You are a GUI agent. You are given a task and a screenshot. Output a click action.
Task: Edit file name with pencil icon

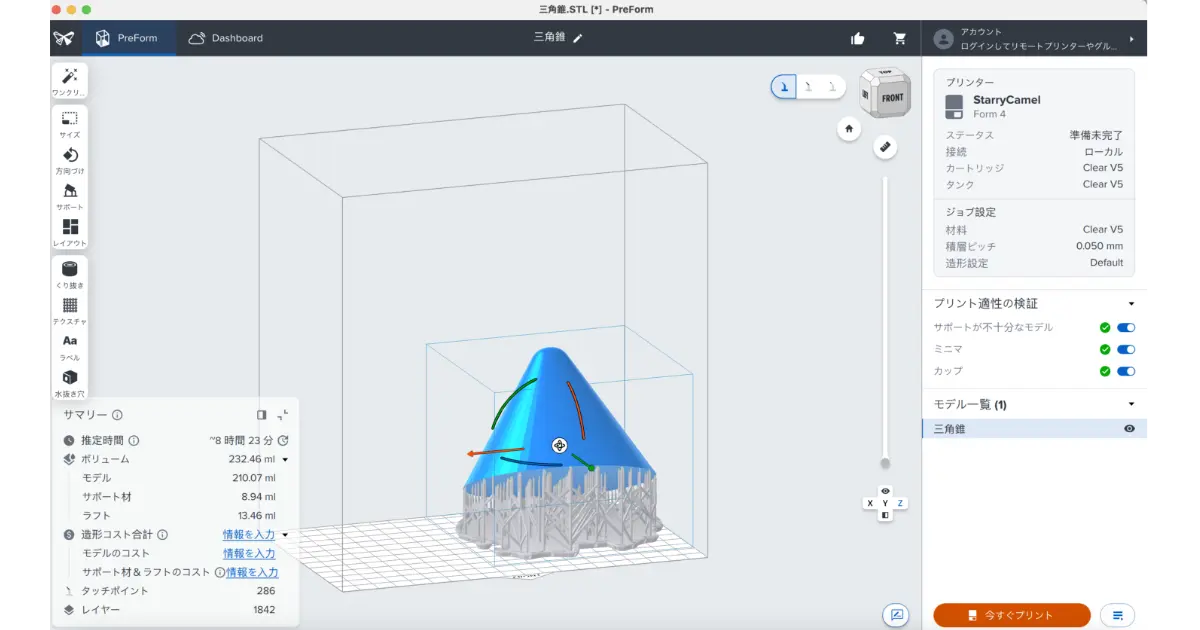point(578,38)
